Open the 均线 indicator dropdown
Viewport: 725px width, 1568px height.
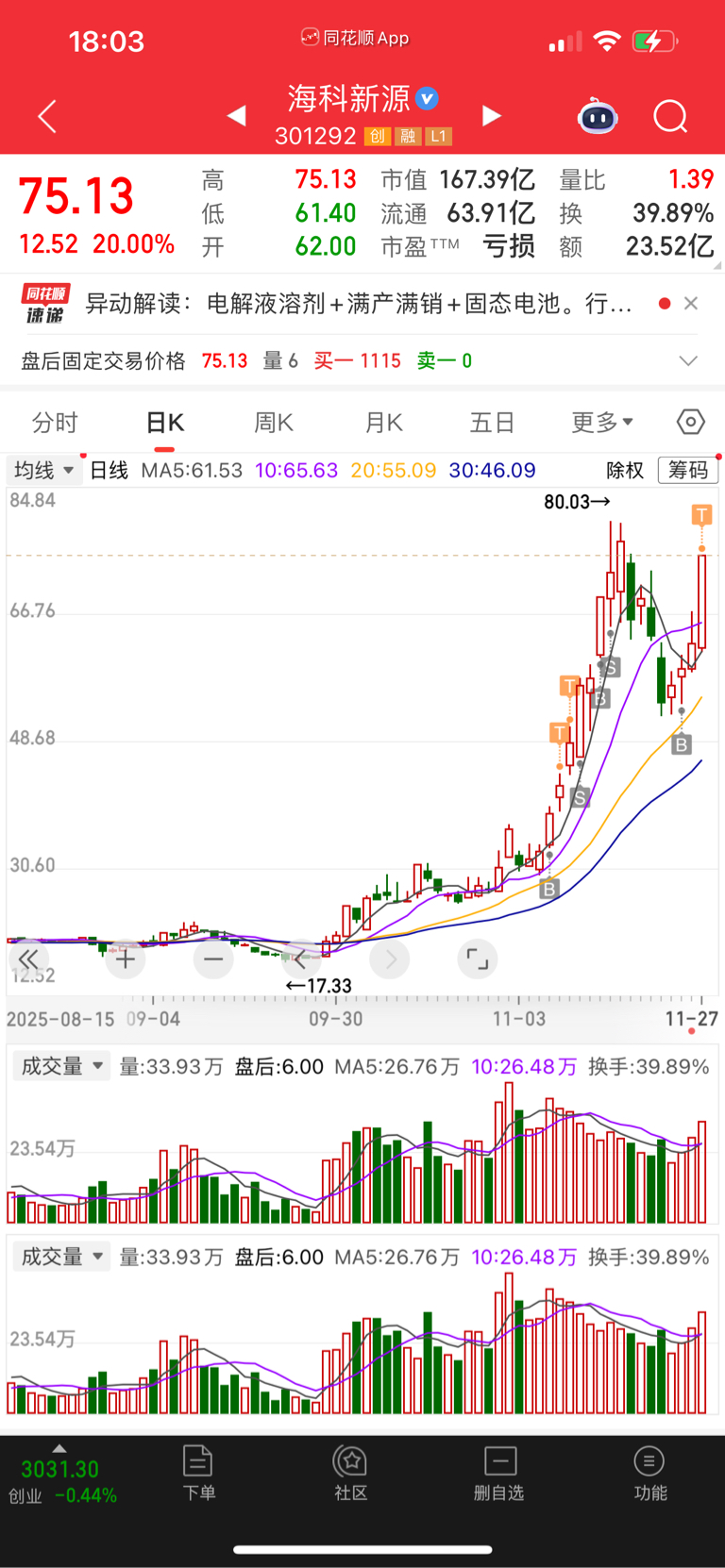43,470
